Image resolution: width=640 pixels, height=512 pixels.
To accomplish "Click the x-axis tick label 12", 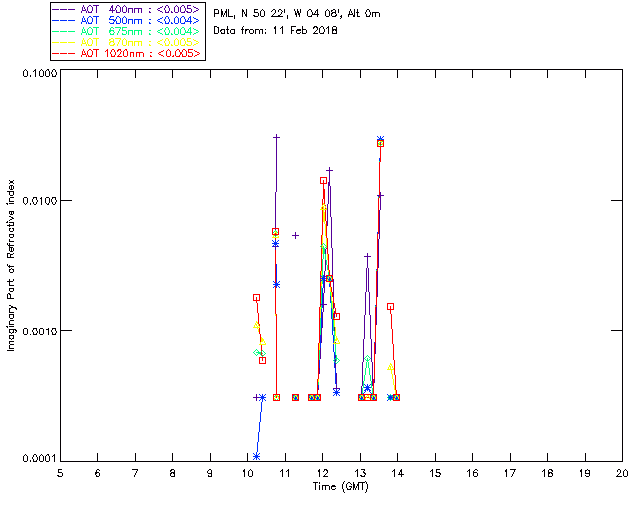I will 322,473.
